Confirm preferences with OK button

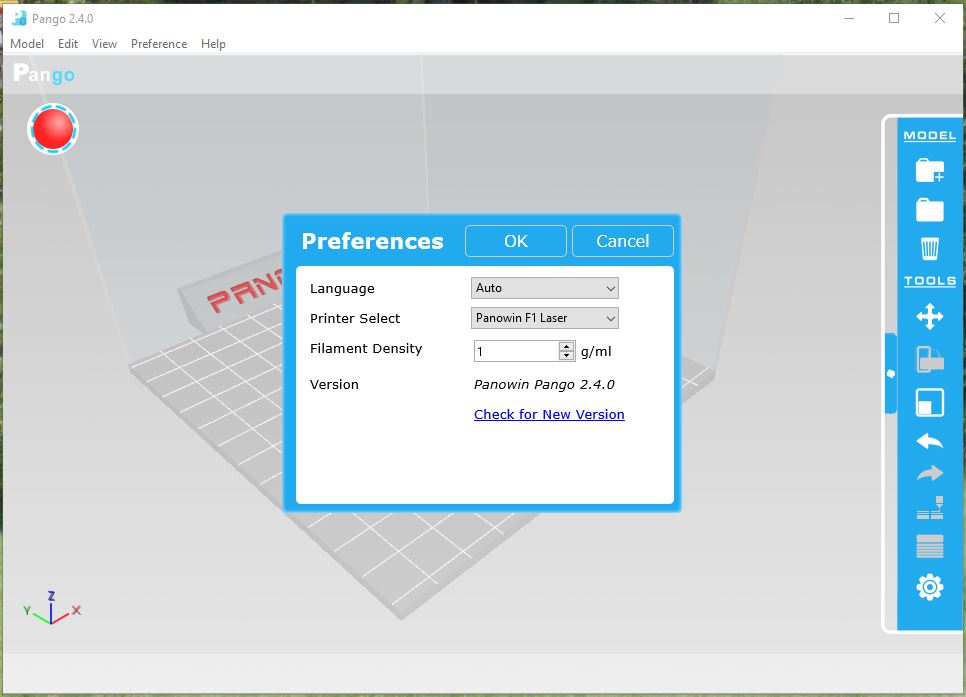tap(516, 241)
